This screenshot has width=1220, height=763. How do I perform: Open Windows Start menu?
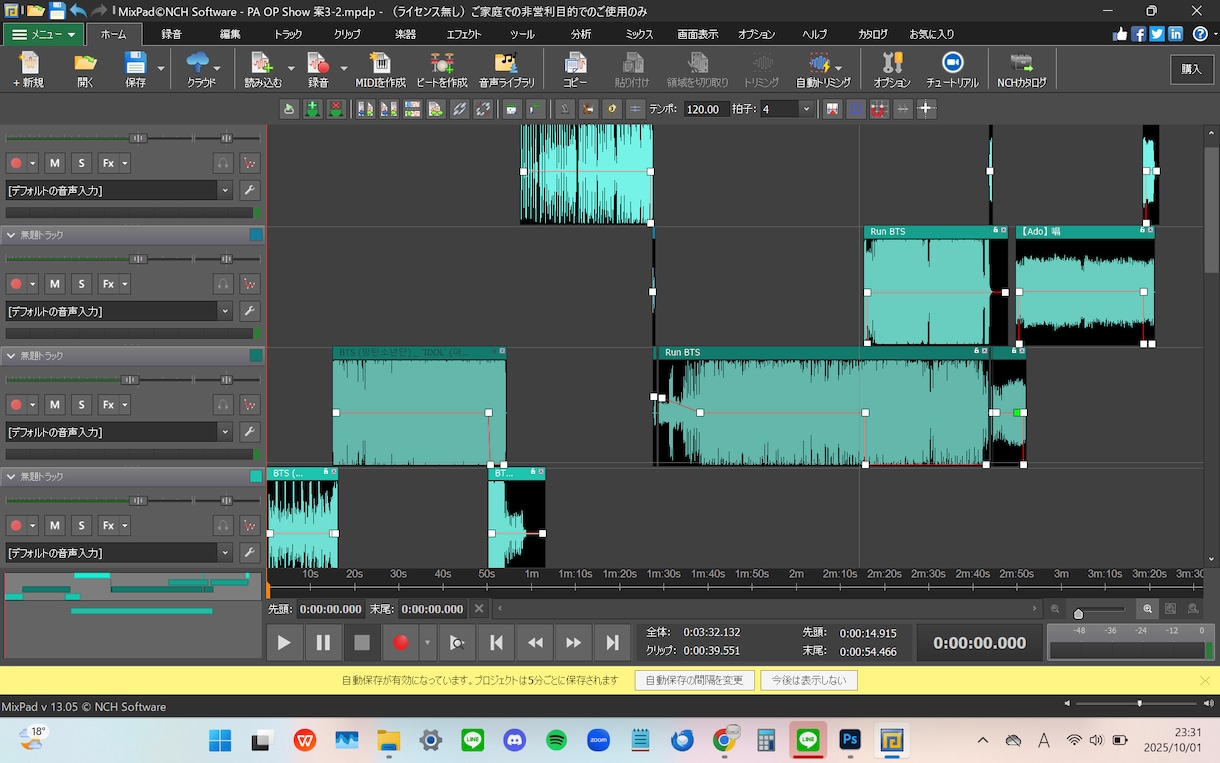(x=220, y=740)
